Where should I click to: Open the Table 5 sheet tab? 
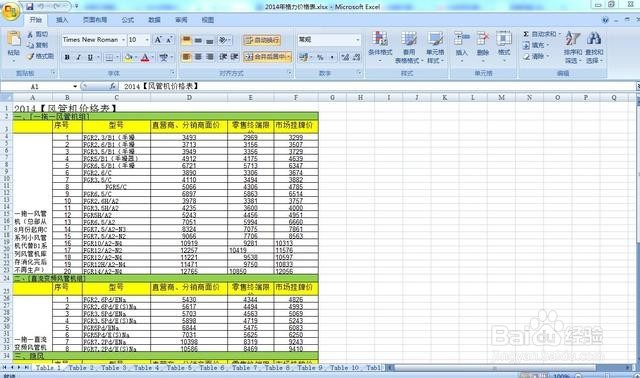pyautogui.click(x=179, y=367)
